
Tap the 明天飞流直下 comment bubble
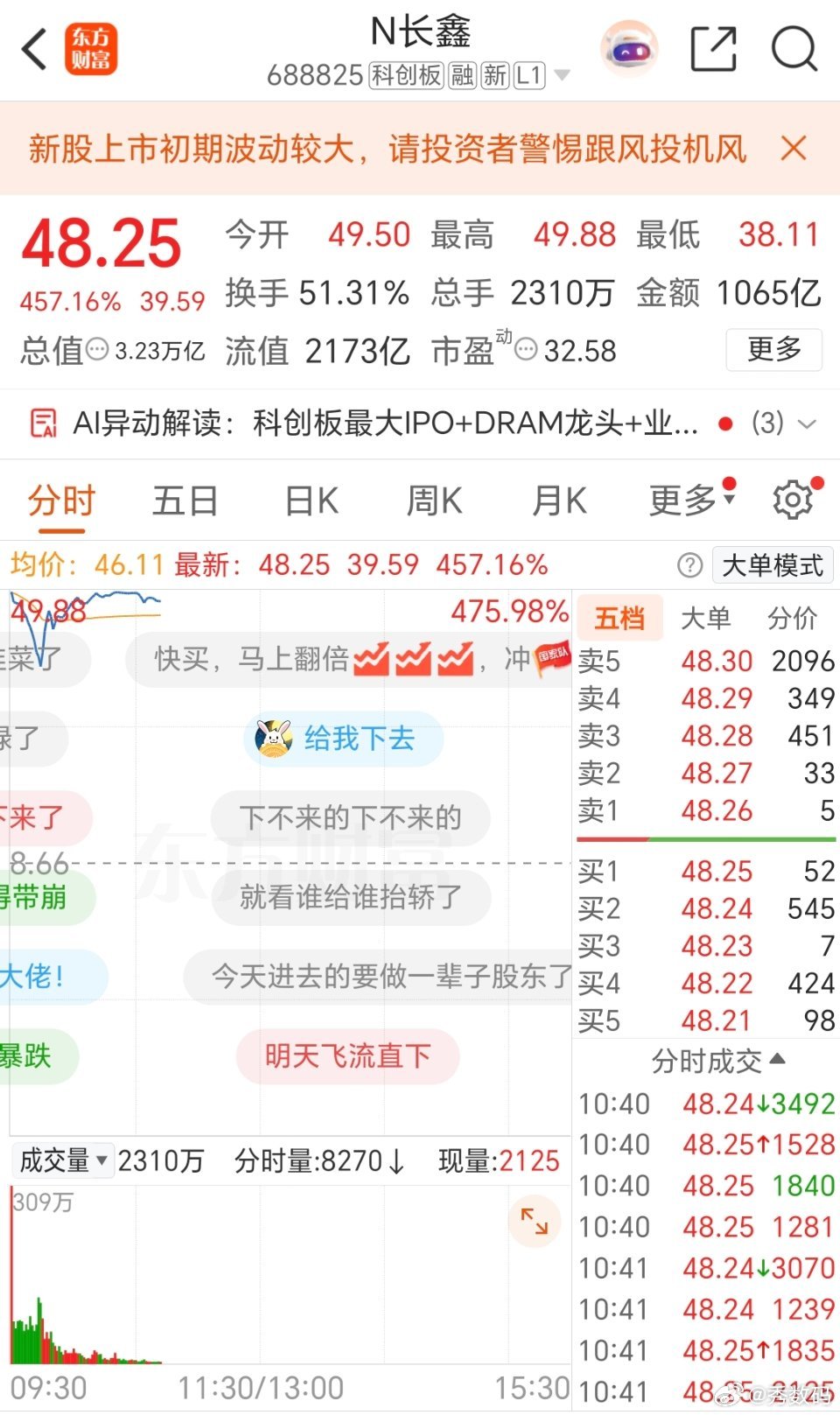347,1056
